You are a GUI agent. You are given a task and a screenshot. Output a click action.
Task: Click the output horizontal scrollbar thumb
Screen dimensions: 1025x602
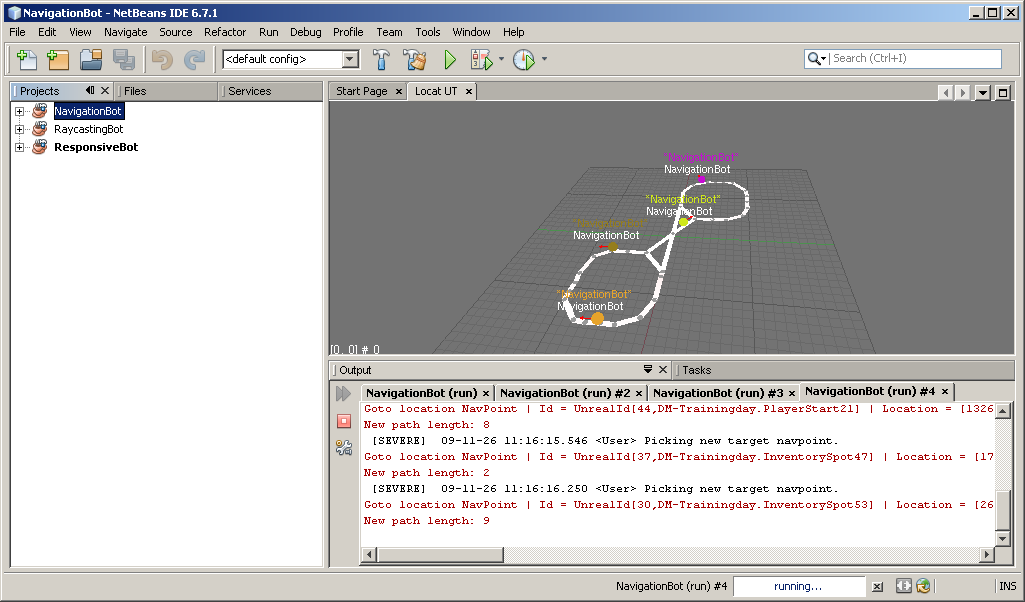click(440, 554)
